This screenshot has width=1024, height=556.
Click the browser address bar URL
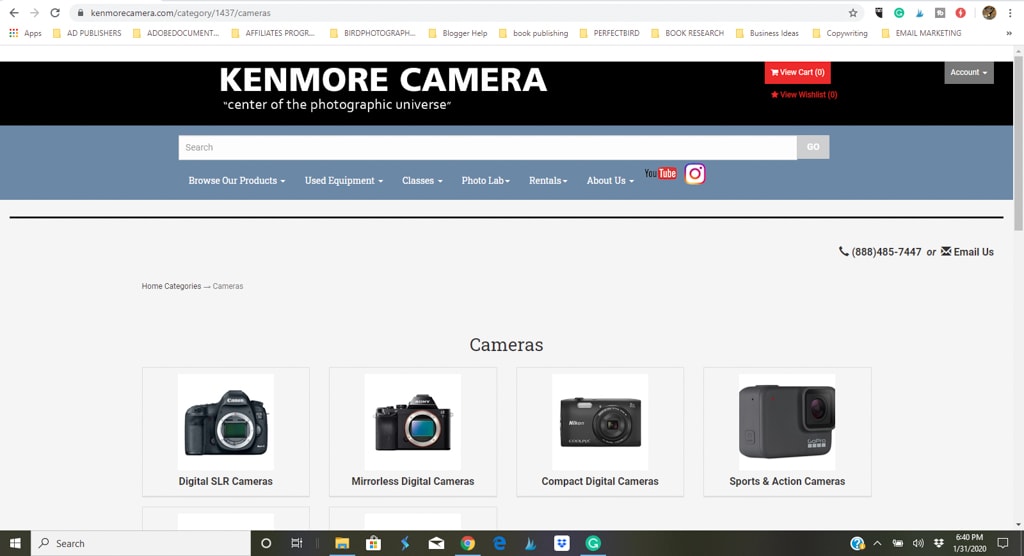(180, 12)
